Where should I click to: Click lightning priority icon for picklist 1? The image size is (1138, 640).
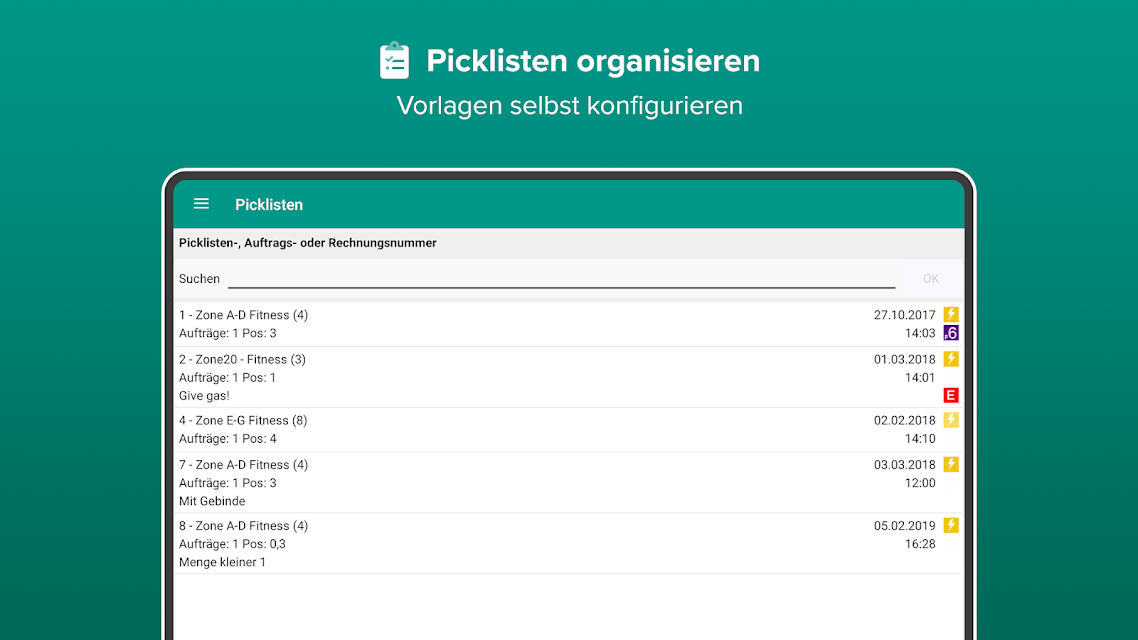coord(951,314)
